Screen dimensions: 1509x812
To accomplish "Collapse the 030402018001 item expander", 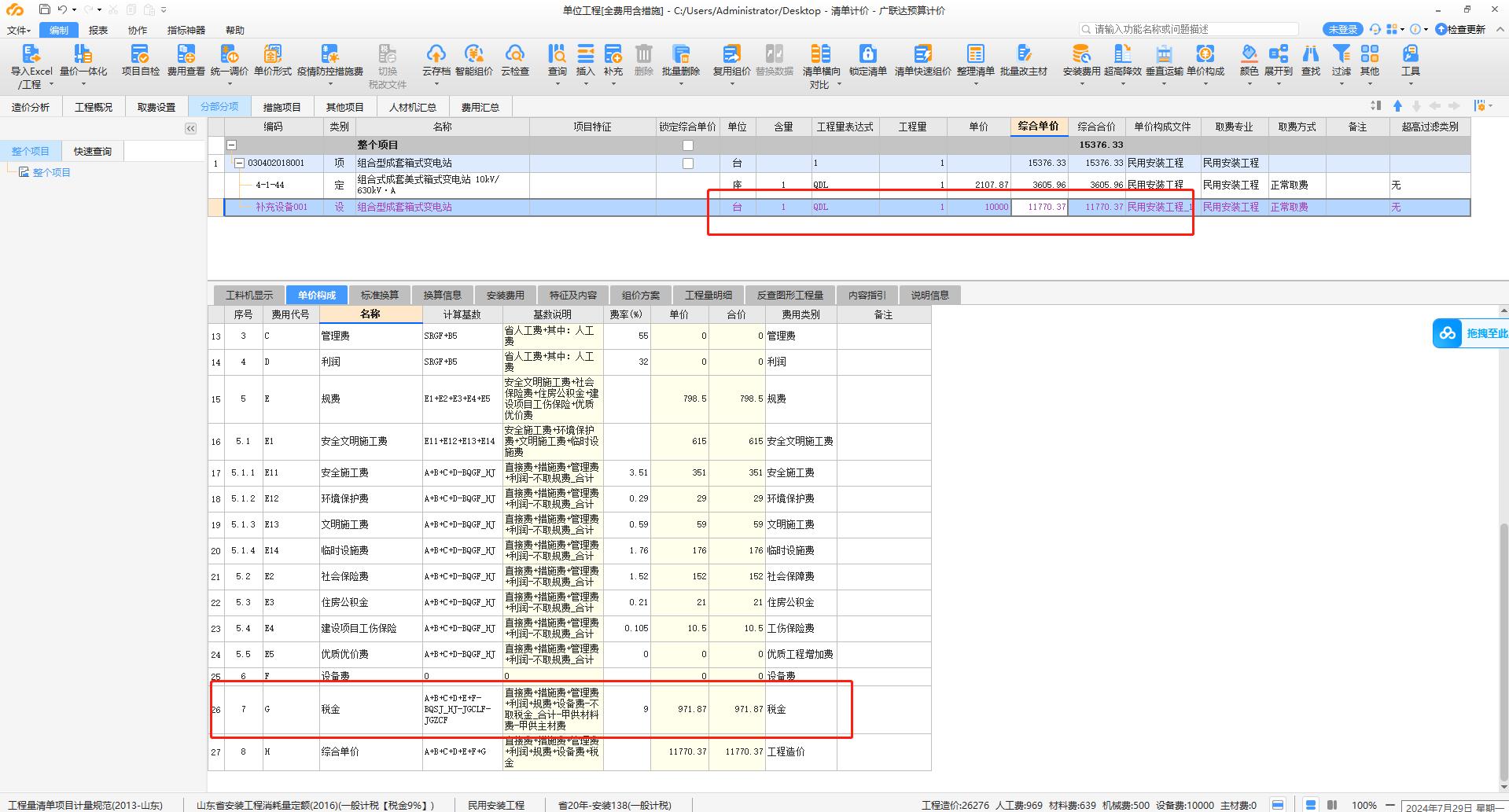I will pos(240,164).
